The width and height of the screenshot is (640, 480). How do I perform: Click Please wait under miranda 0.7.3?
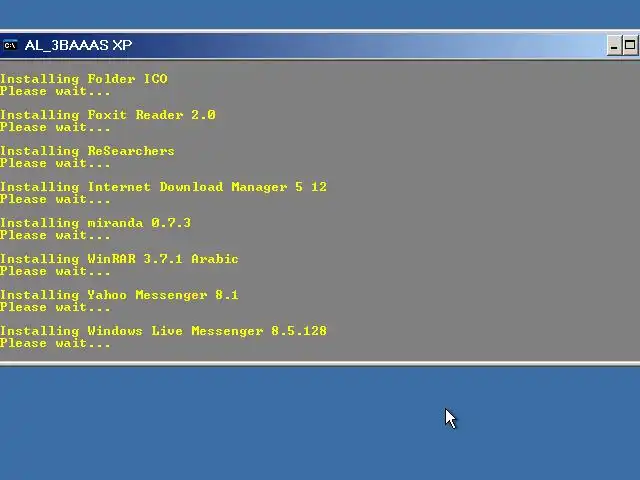55,235
